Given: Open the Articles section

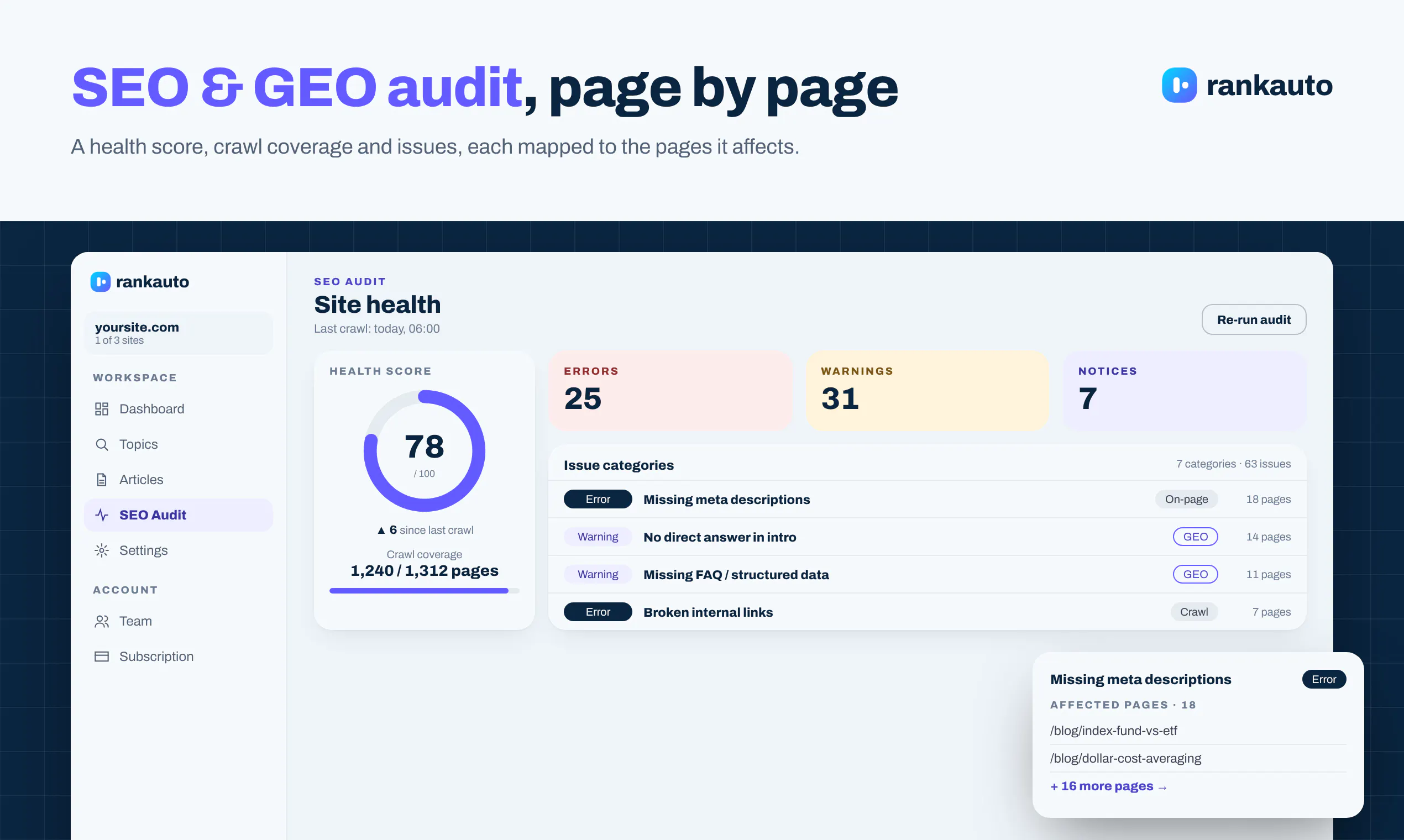Looking at the screenshot, I should (x=179, y=480).
